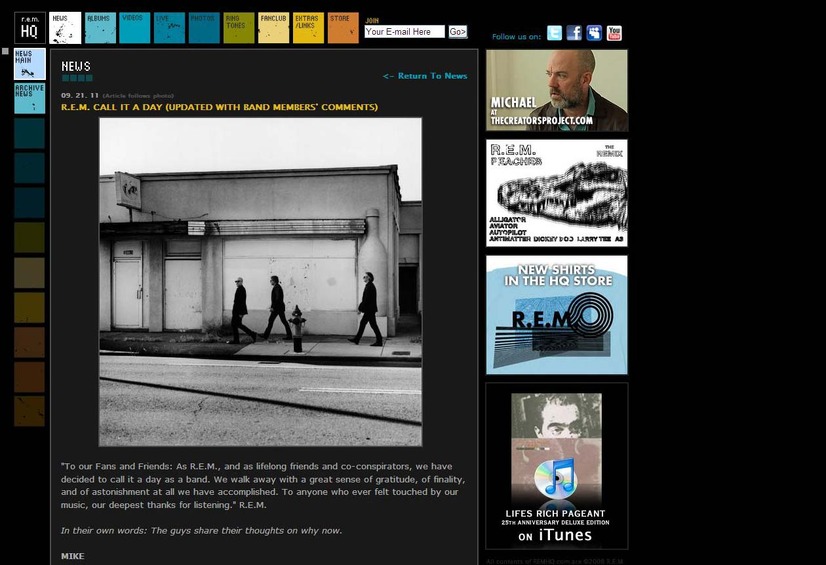Image resolution: width=826 pixels, height=565 pixels.
Task: Open the Albums navigation tile
Action: point(100,28)
